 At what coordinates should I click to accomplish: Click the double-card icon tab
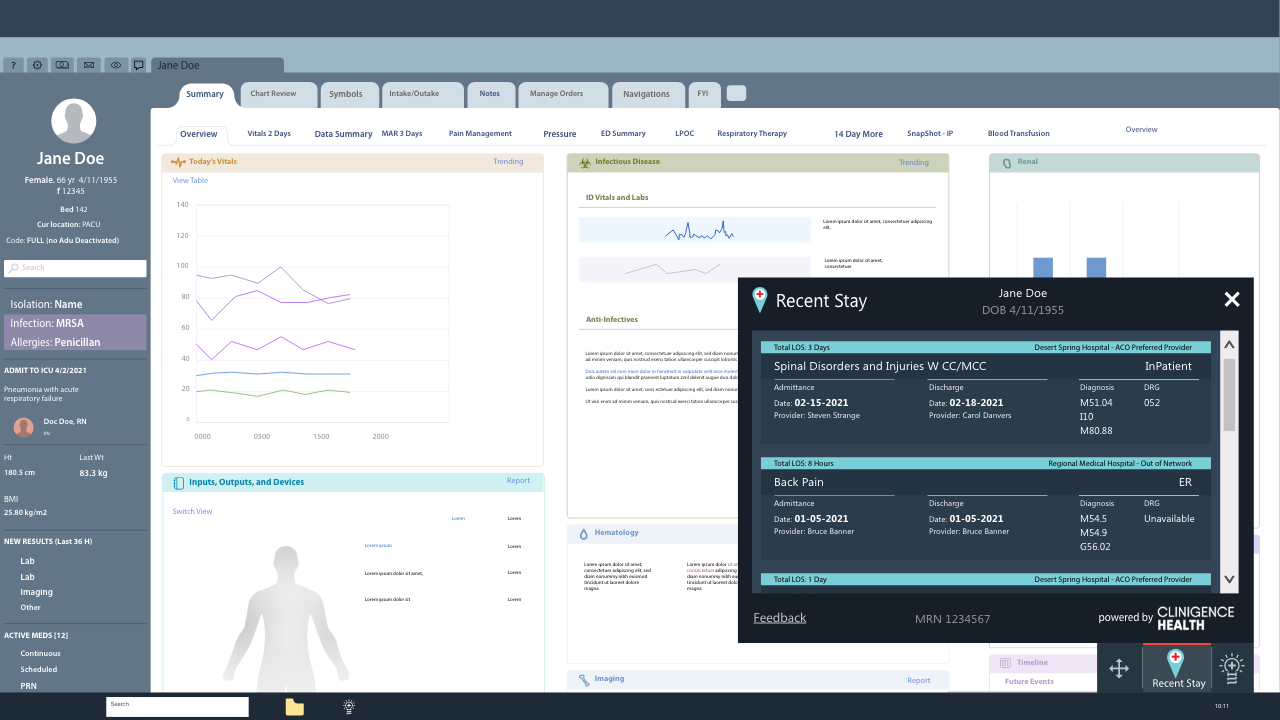point(63,65)
